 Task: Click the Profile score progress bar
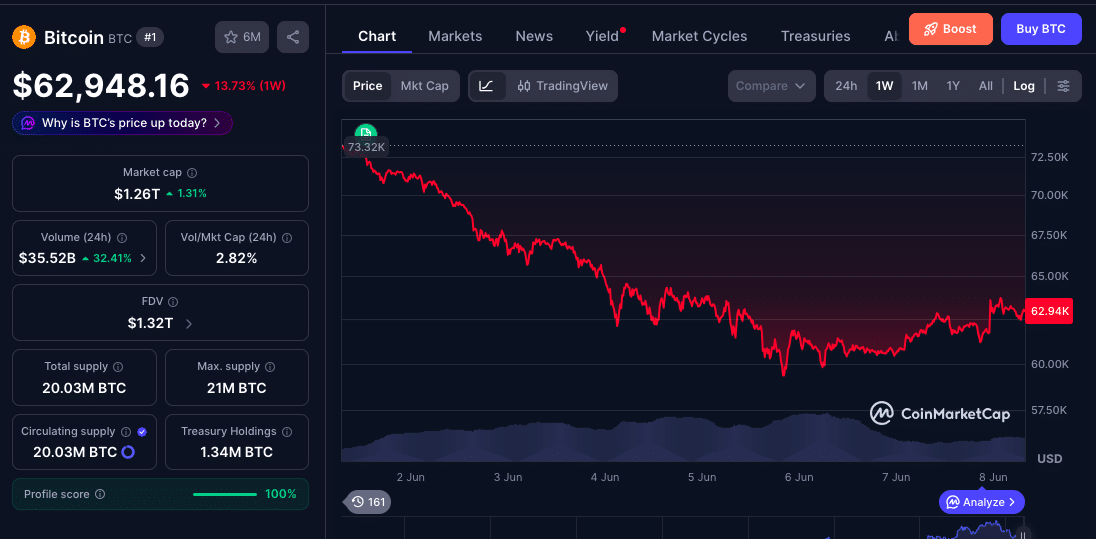point(225,494)
